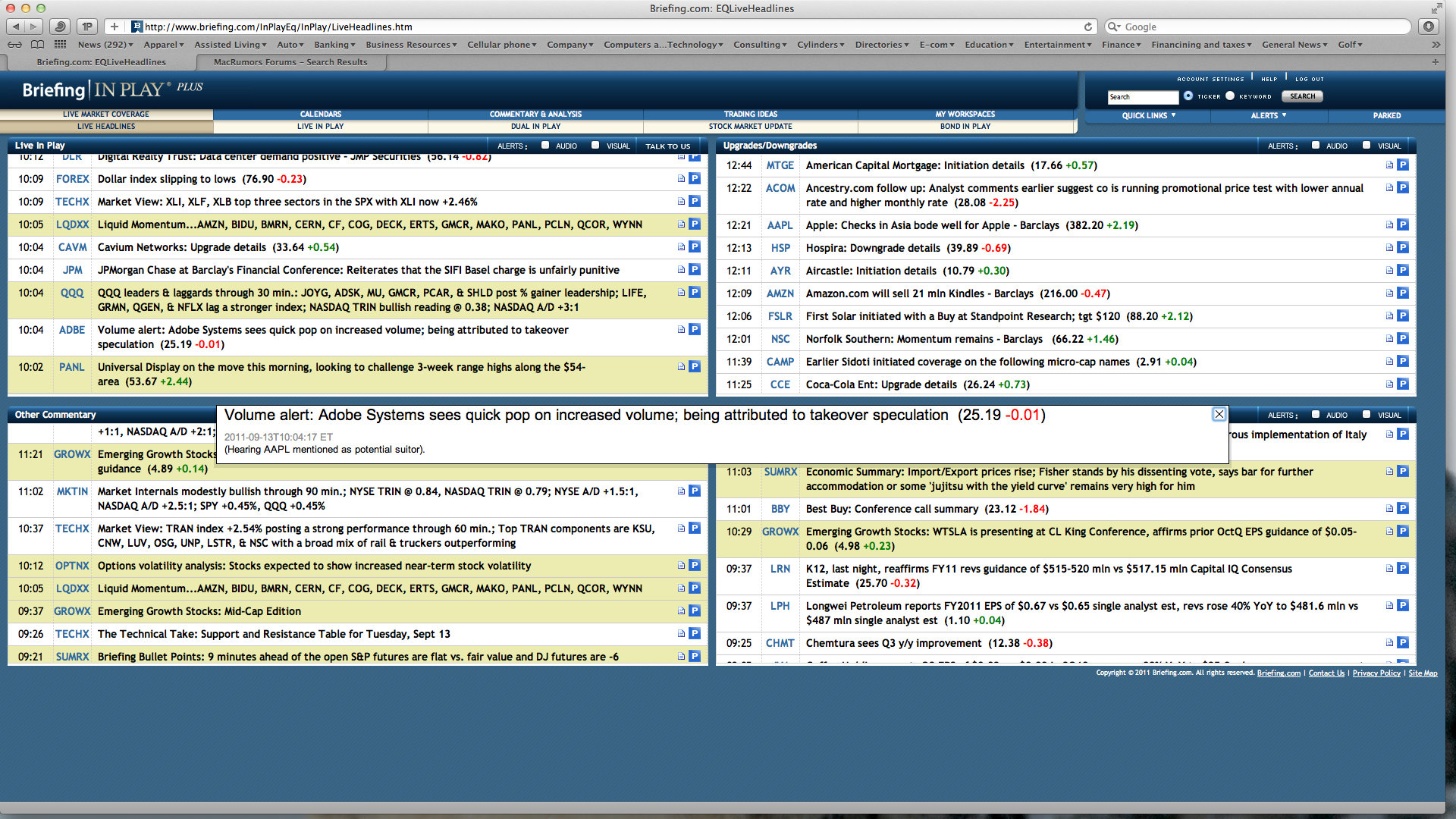
Task: Click the P park icon on the BBY conference call row
Action: coord(1402,509)
